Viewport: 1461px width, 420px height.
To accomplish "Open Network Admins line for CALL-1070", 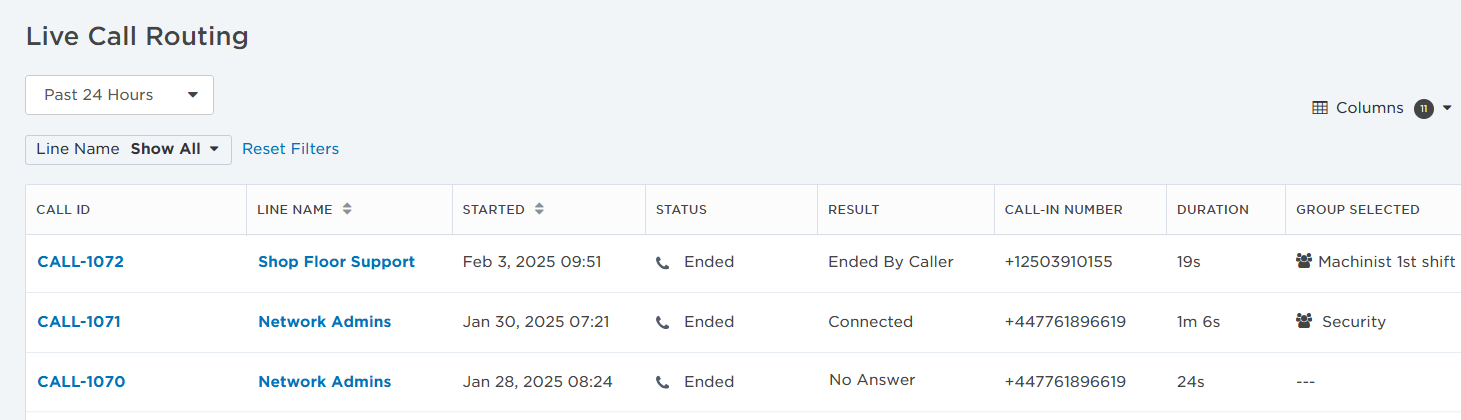I will (324, 382).
